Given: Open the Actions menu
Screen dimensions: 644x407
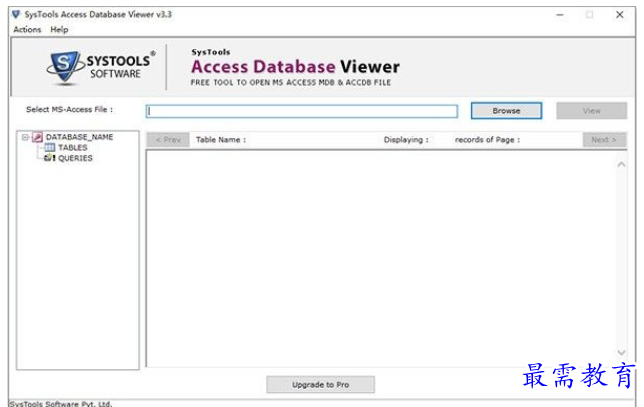Looking at the screenshot, I should pos(27,30).
